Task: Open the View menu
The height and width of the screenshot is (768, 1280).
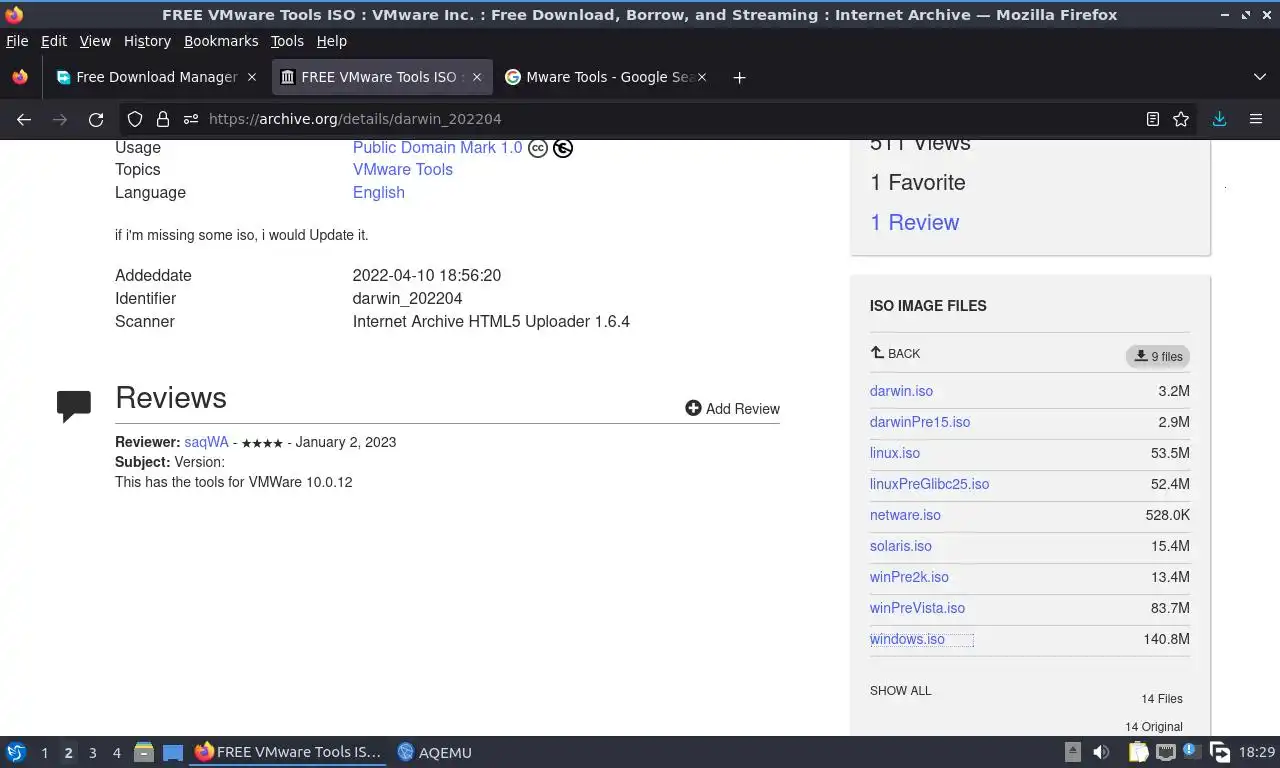Action: [x=95, y=41]
